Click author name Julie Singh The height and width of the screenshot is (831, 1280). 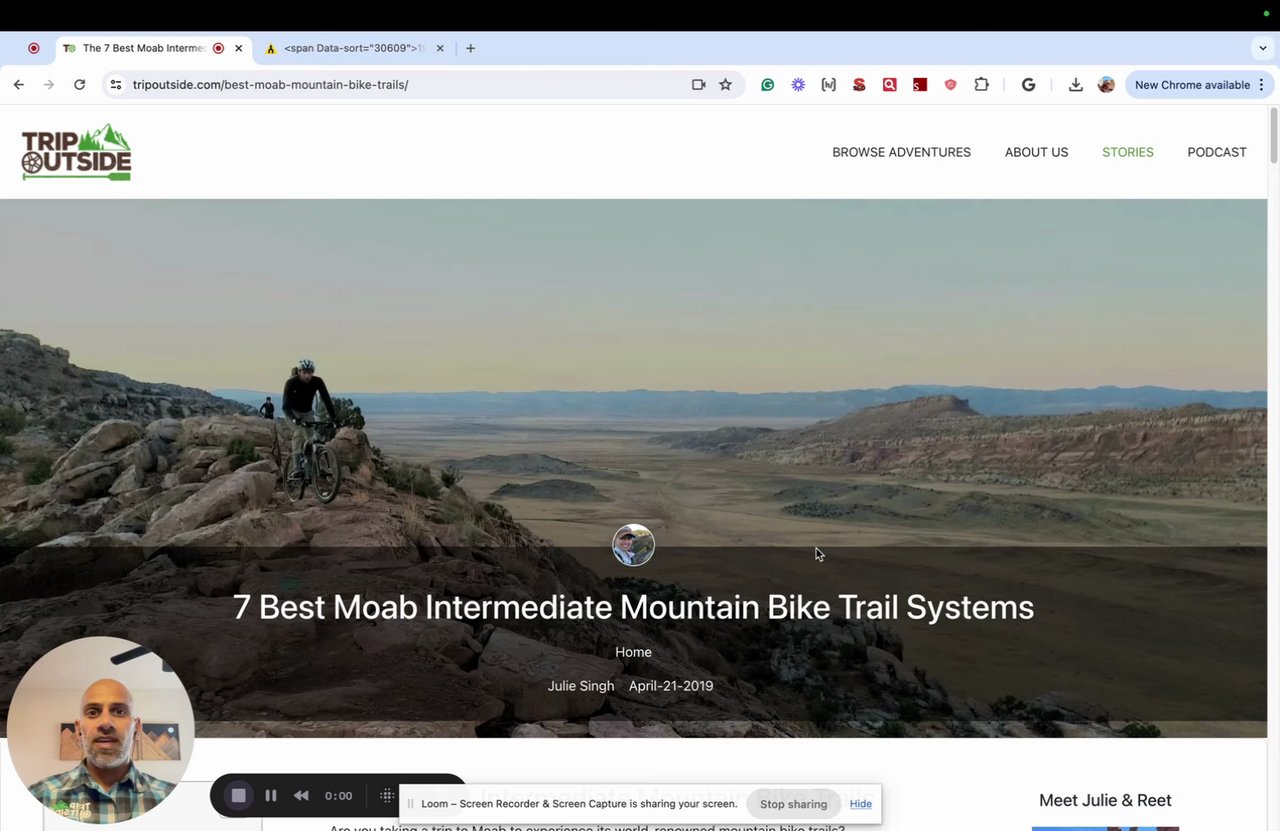click(x=581, y=686)
